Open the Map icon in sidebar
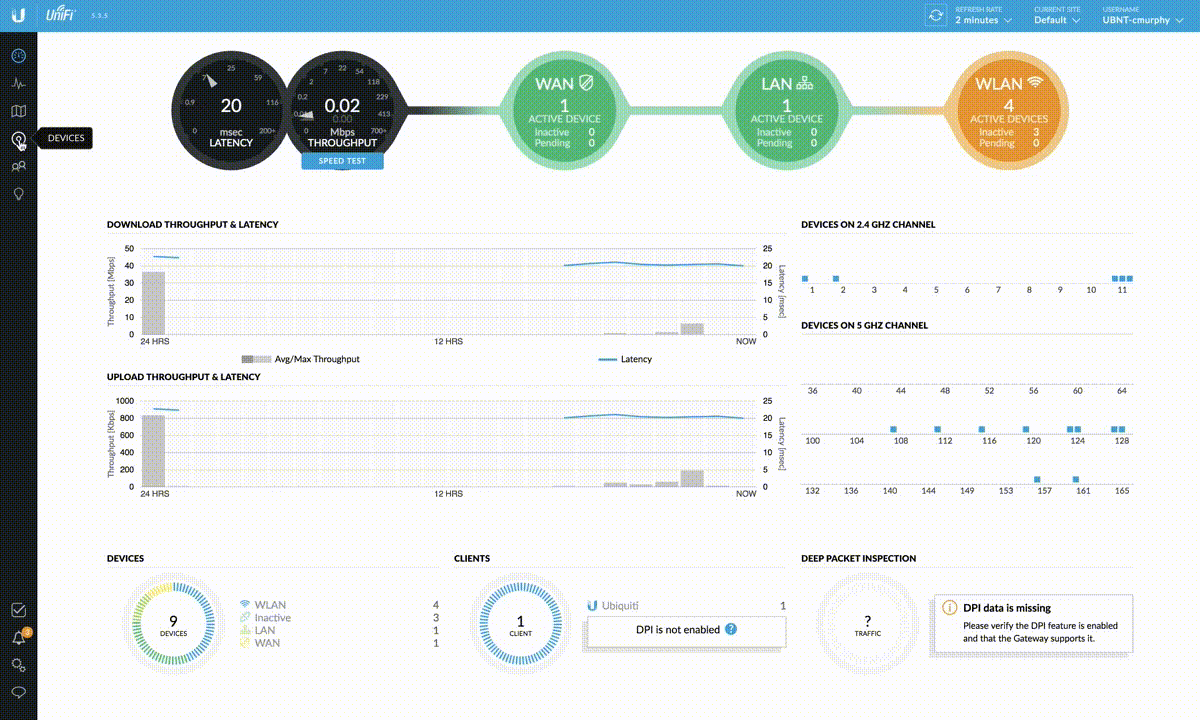The image size is (1200, 720). (18, 112)
